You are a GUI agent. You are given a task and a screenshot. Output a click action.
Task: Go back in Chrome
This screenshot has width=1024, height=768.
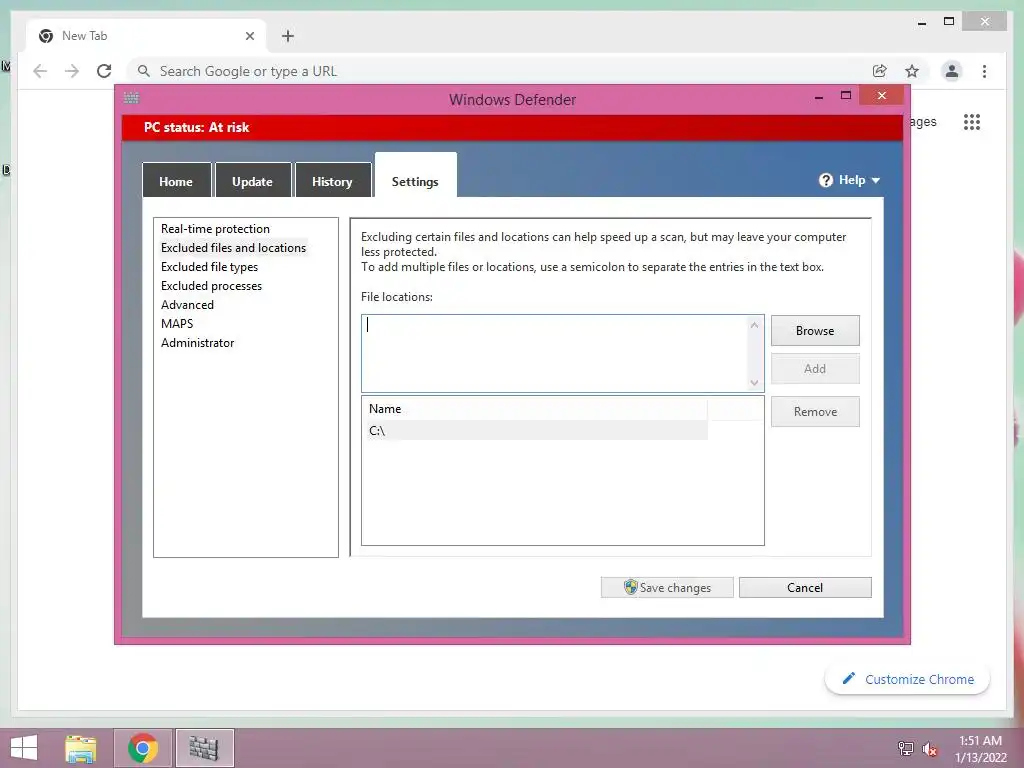pos(40,71)
